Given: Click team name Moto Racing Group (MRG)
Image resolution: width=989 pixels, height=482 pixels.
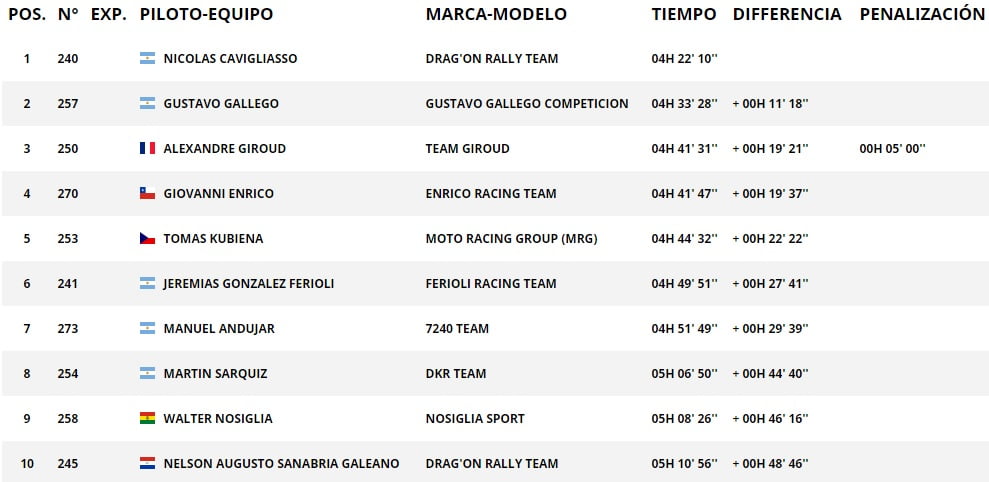Looking at the screenshot, I should (511, 239).
